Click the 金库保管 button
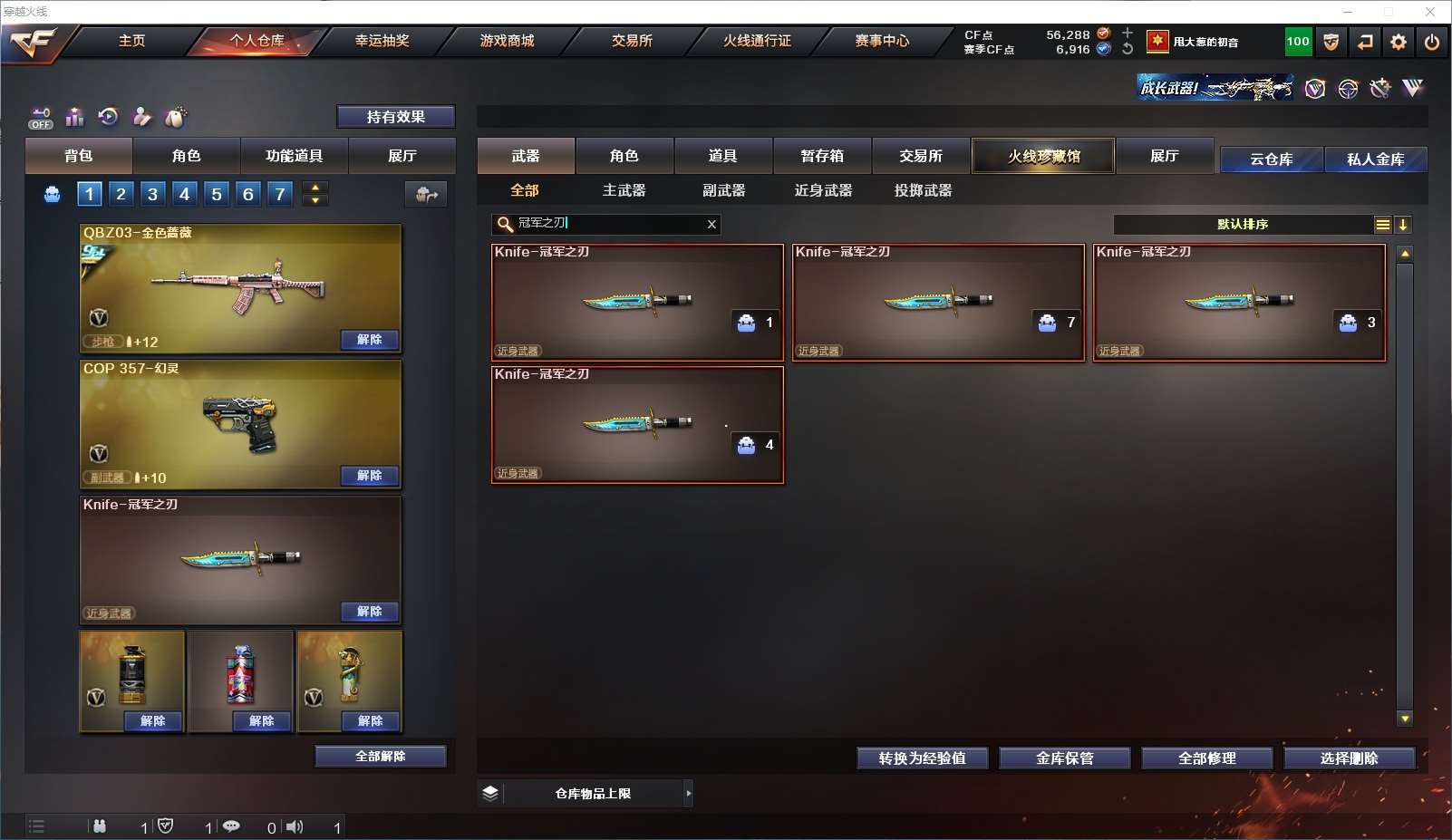 [x=1065, y=758]
